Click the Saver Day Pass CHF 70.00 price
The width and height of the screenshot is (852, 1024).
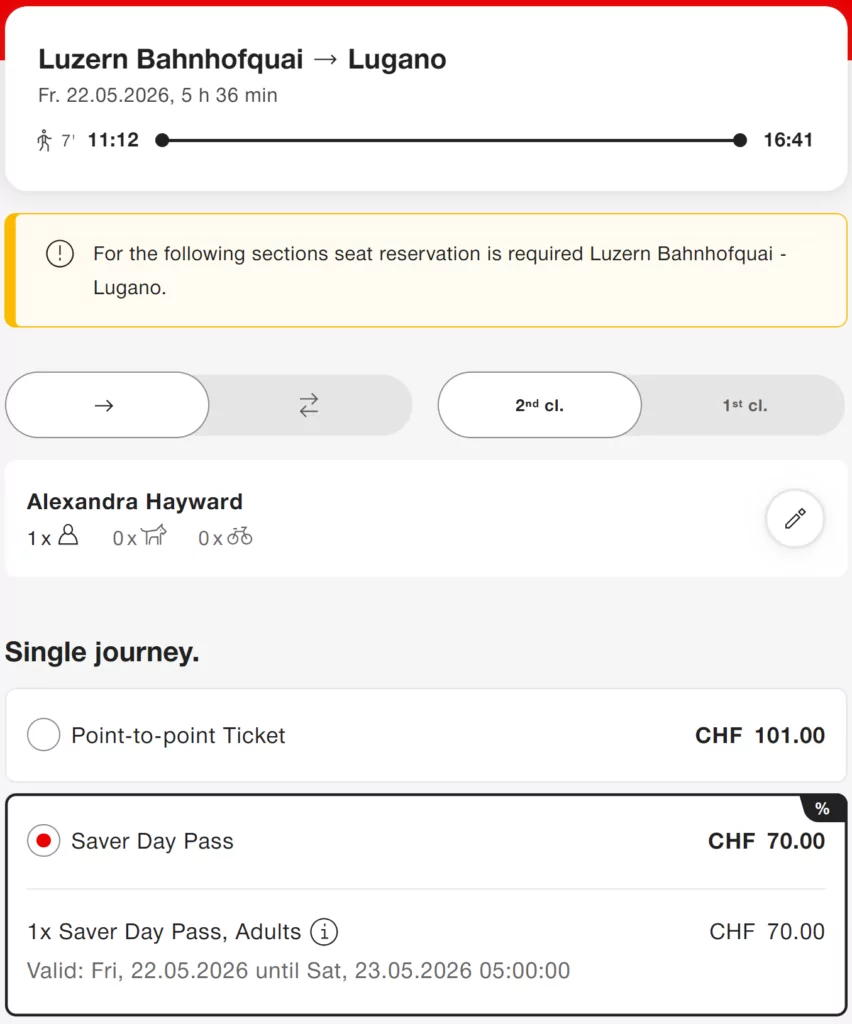[x=766, y=841]
